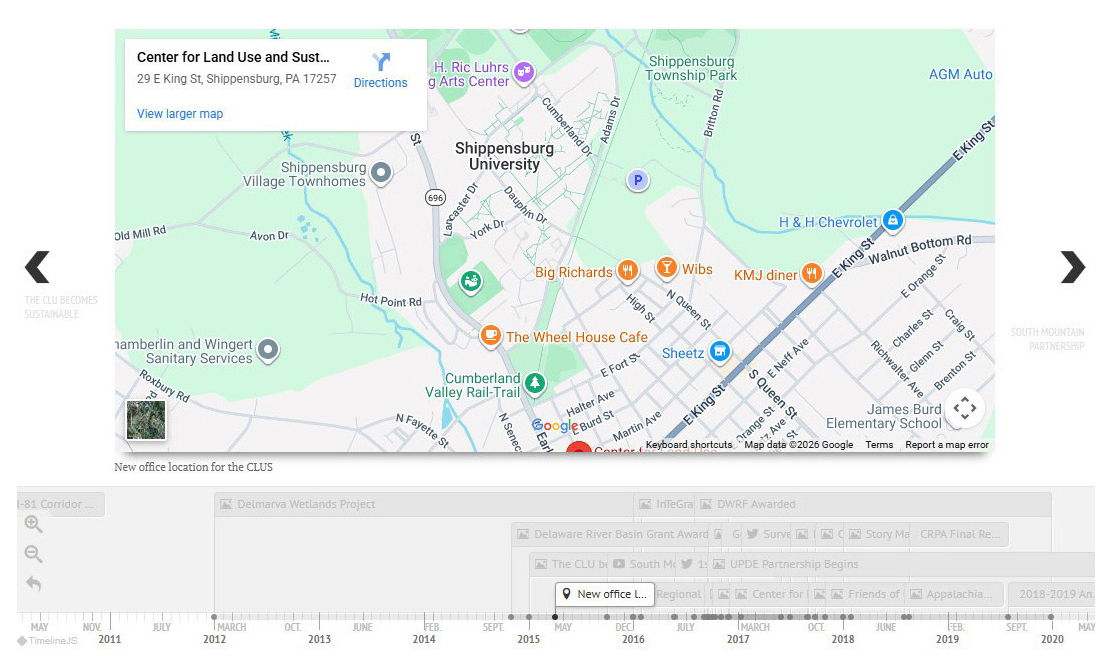Select Delaware River Basin Grant Award event
The image size is (1113, 656).
pos(620,535)
